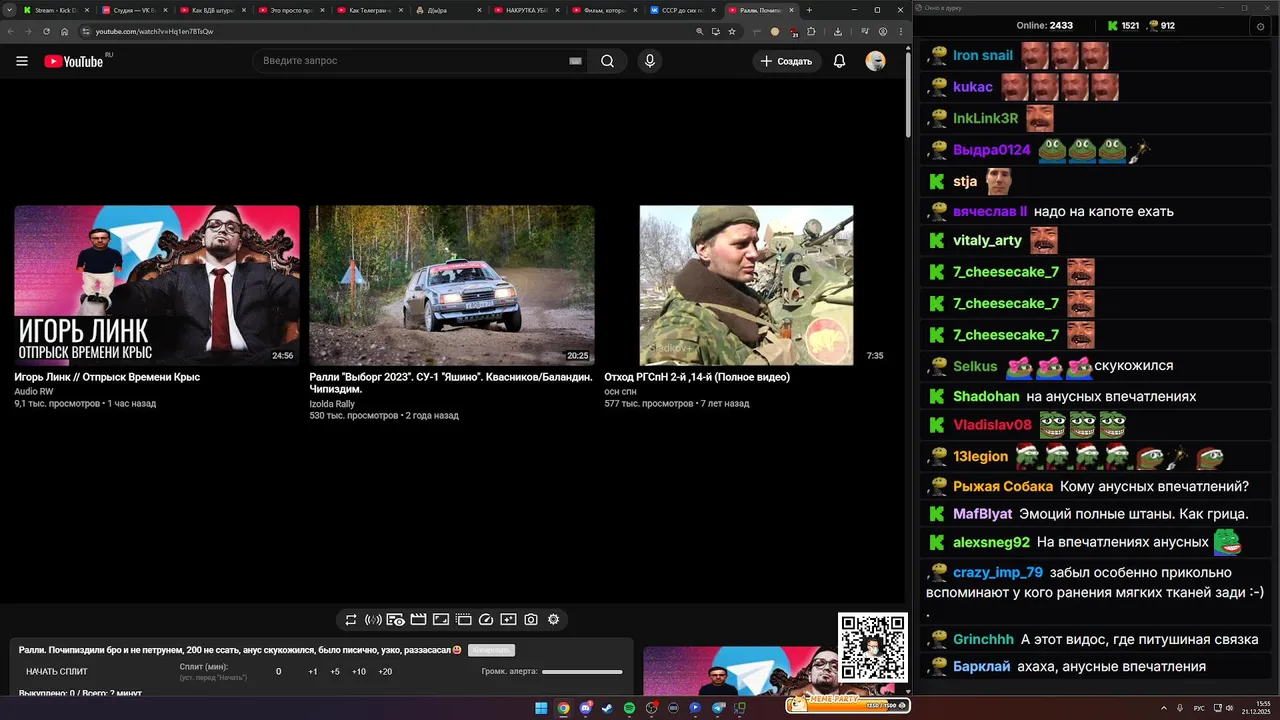
Task: Open the browser extensions puzzle icon
Action: (813, 31)
